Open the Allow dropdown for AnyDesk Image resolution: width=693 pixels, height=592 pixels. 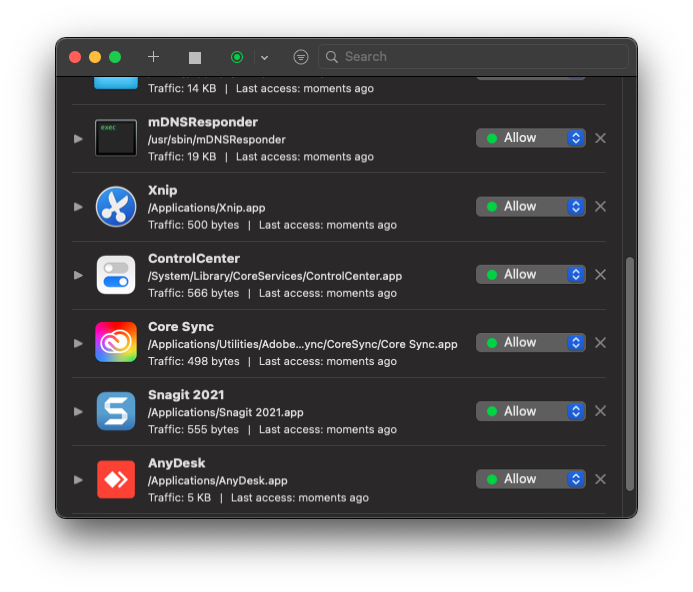click(530, 479)
